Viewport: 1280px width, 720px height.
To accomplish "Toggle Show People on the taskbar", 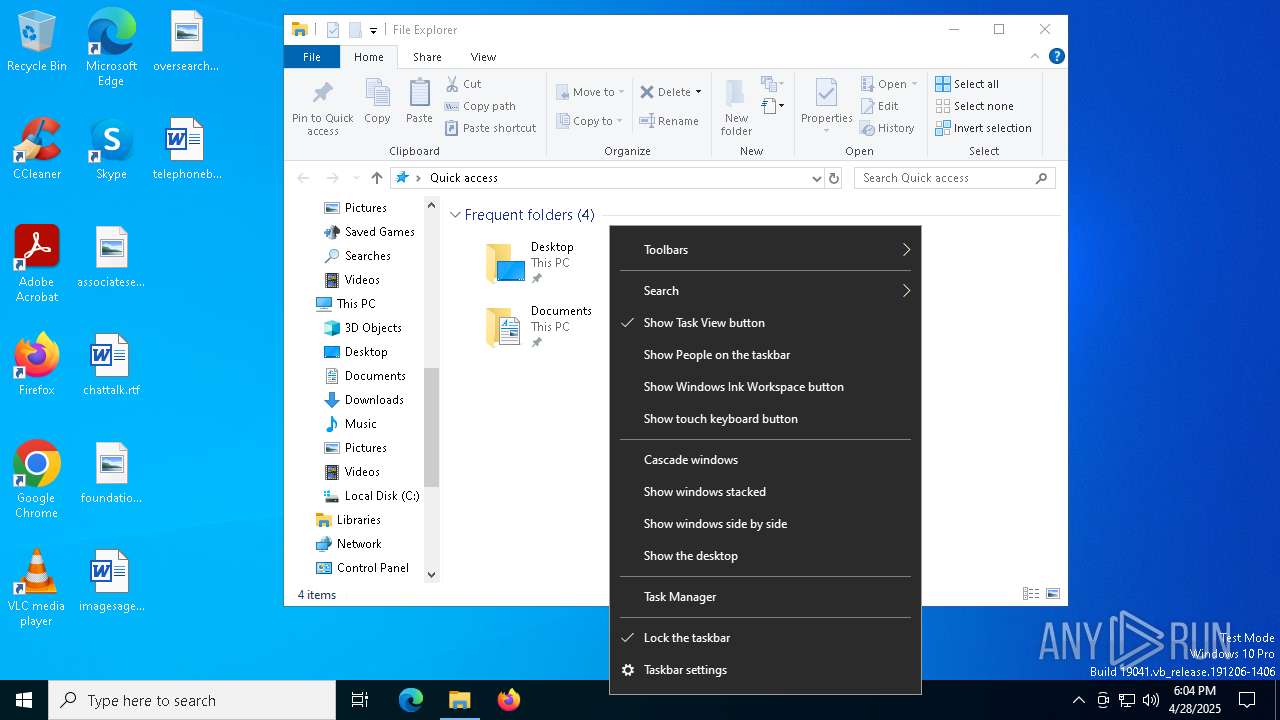I will 765,355.
